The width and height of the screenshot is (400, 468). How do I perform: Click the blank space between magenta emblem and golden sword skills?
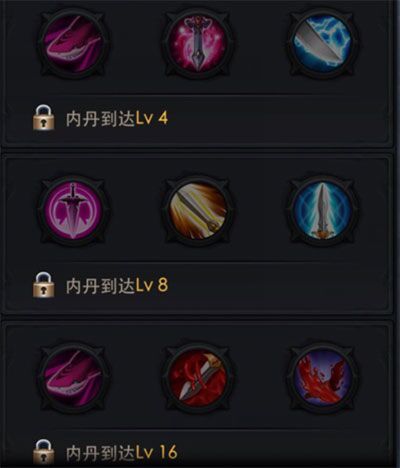click(136, 211)
